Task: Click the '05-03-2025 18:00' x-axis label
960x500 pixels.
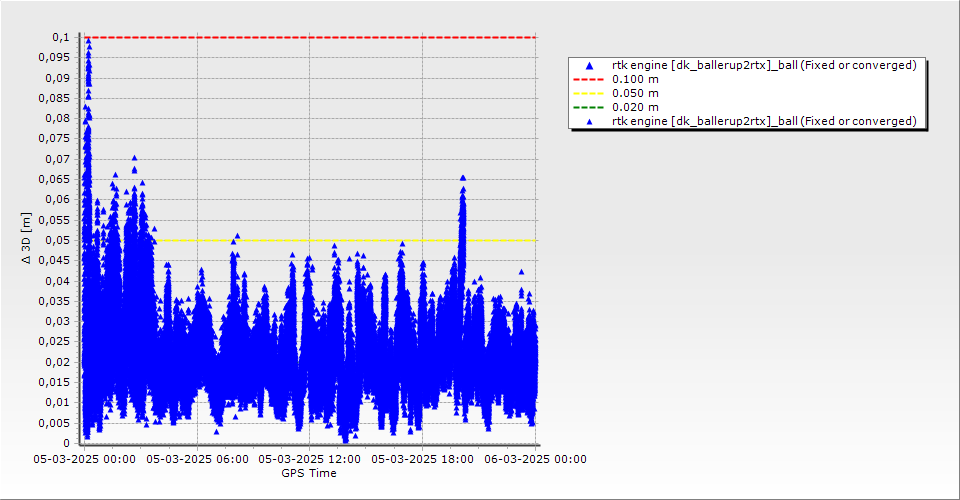Action: pos(422,459)
